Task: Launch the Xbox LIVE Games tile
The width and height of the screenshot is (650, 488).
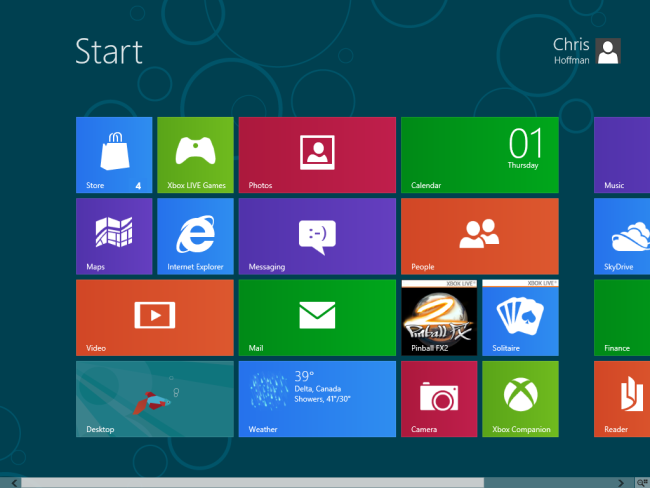Action: (195, 155)
